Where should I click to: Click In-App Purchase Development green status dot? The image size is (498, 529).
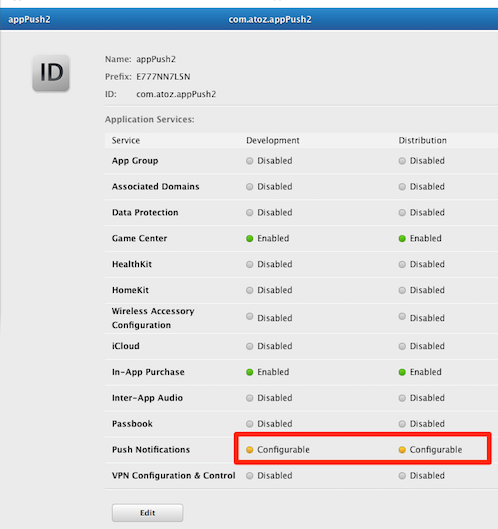[250, 372]
